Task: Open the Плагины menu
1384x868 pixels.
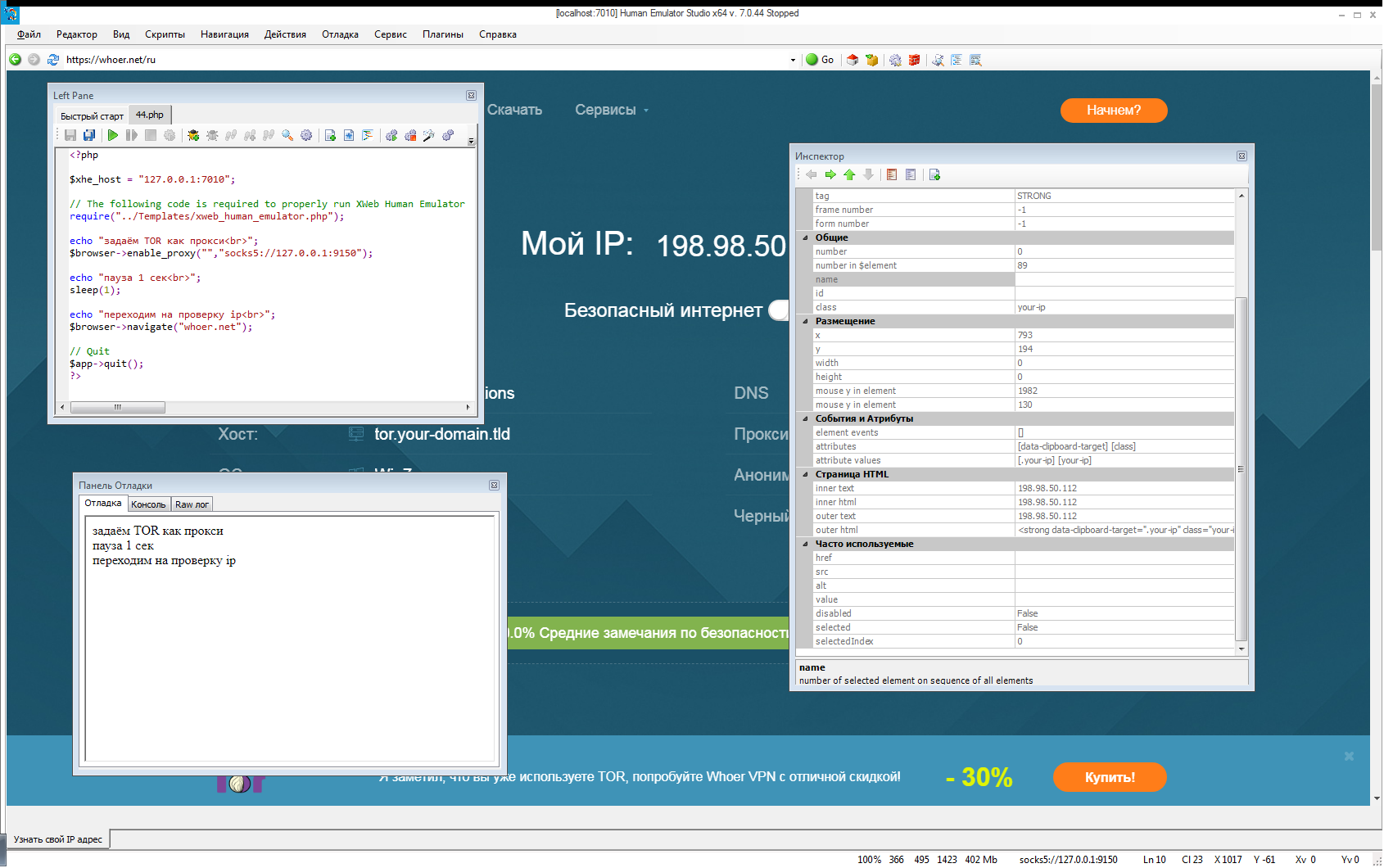Action: [442, 34]
